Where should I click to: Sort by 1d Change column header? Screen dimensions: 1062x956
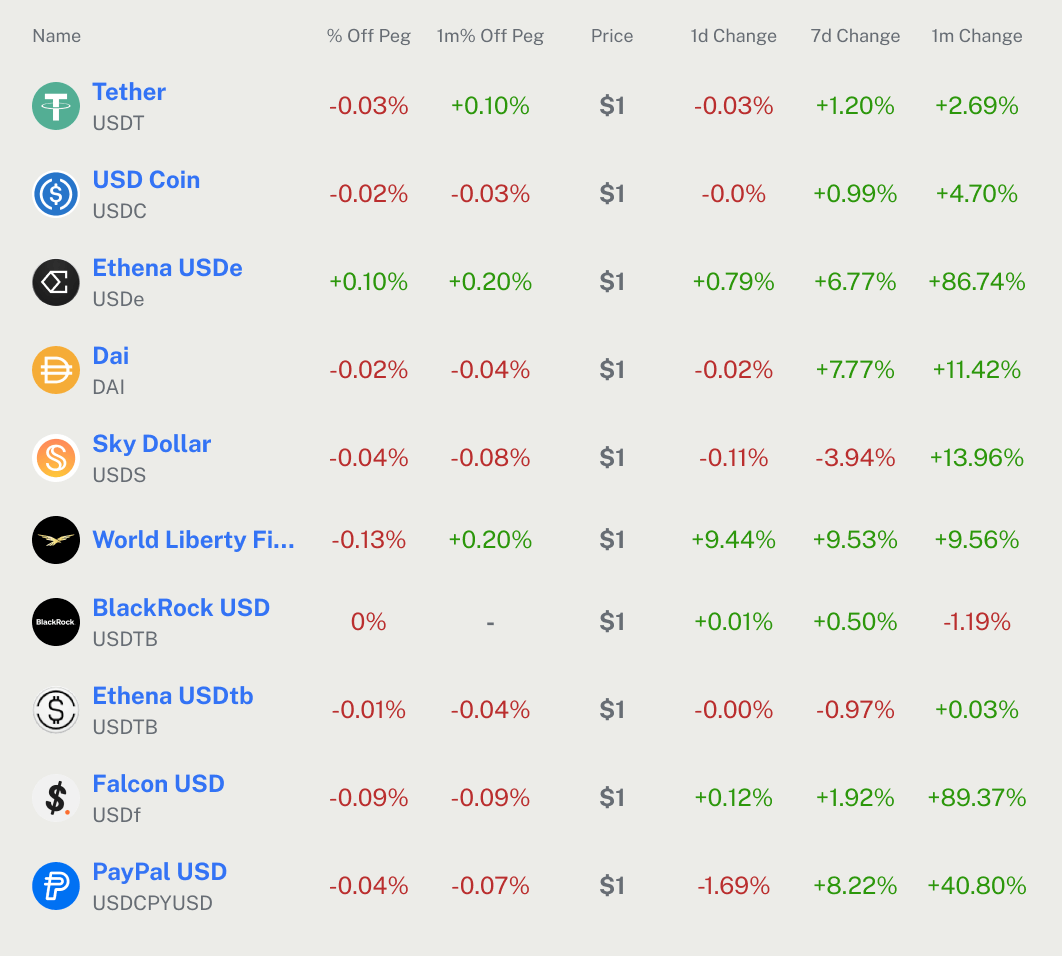point(733,36)
